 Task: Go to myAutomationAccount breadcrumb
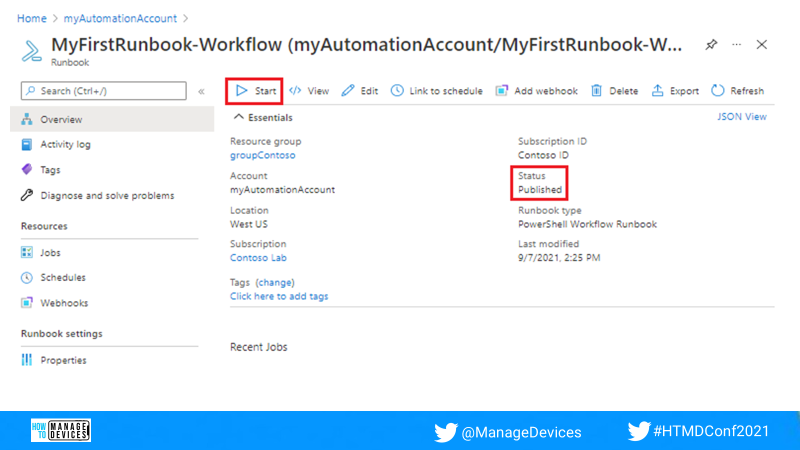[120, 18]
